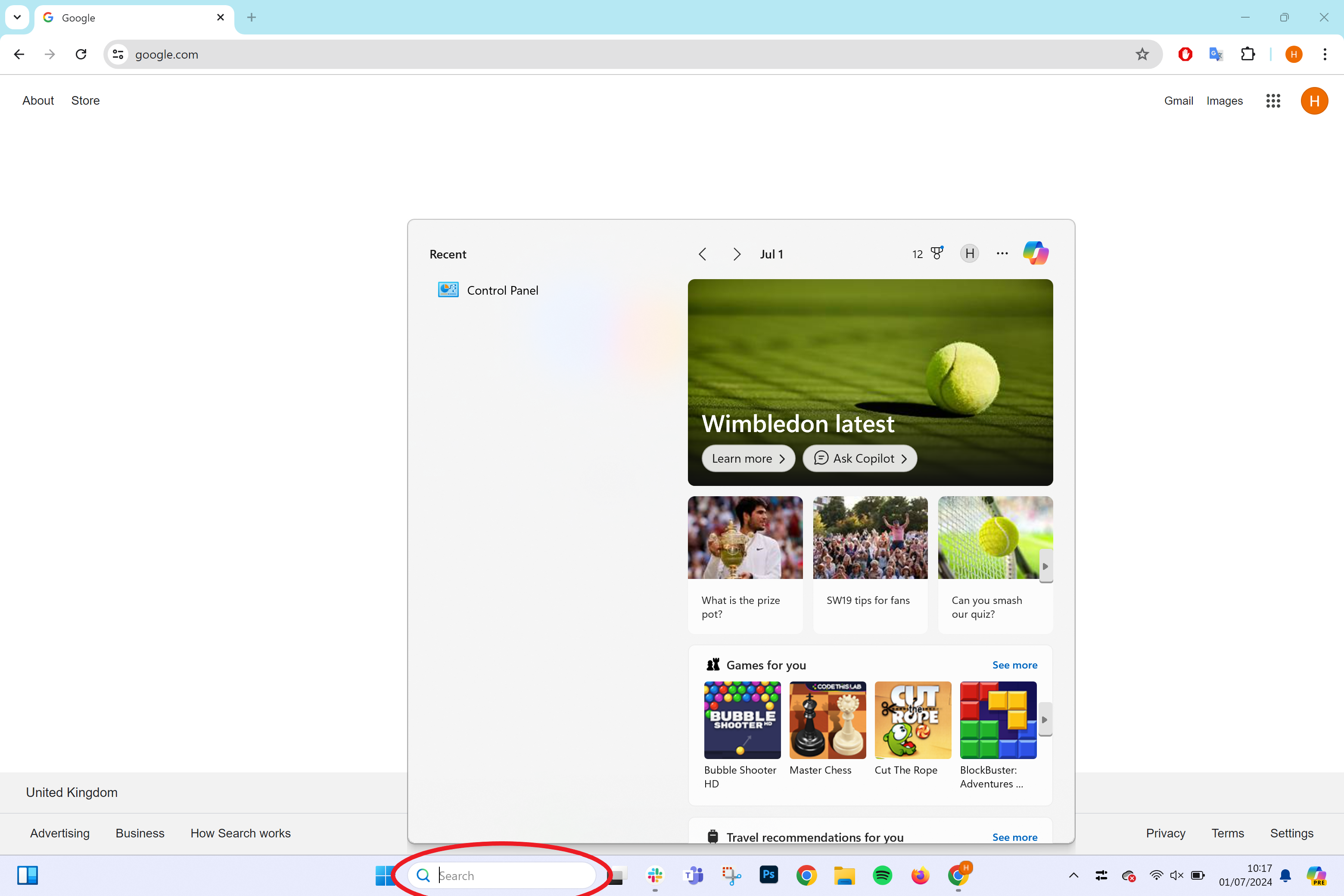This screenshot has width=1344, height=896.
Task: Advance the Games for you carousel arrow
Action: coord(1045,719)
